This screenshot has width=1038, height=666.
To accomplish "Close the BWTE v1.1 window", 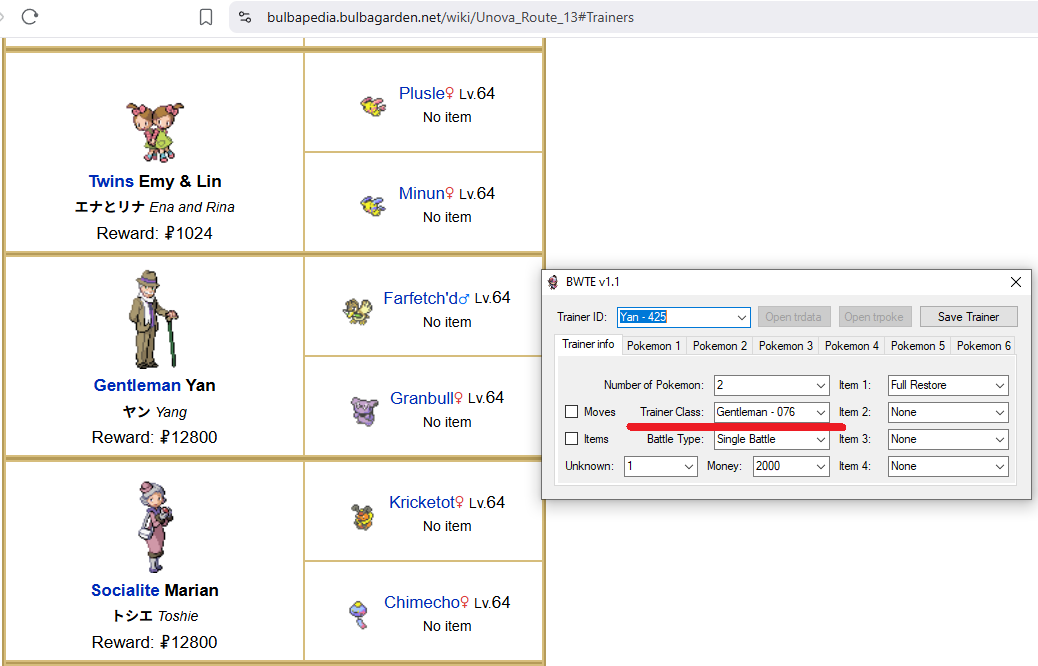I will tap(1016, 282).
